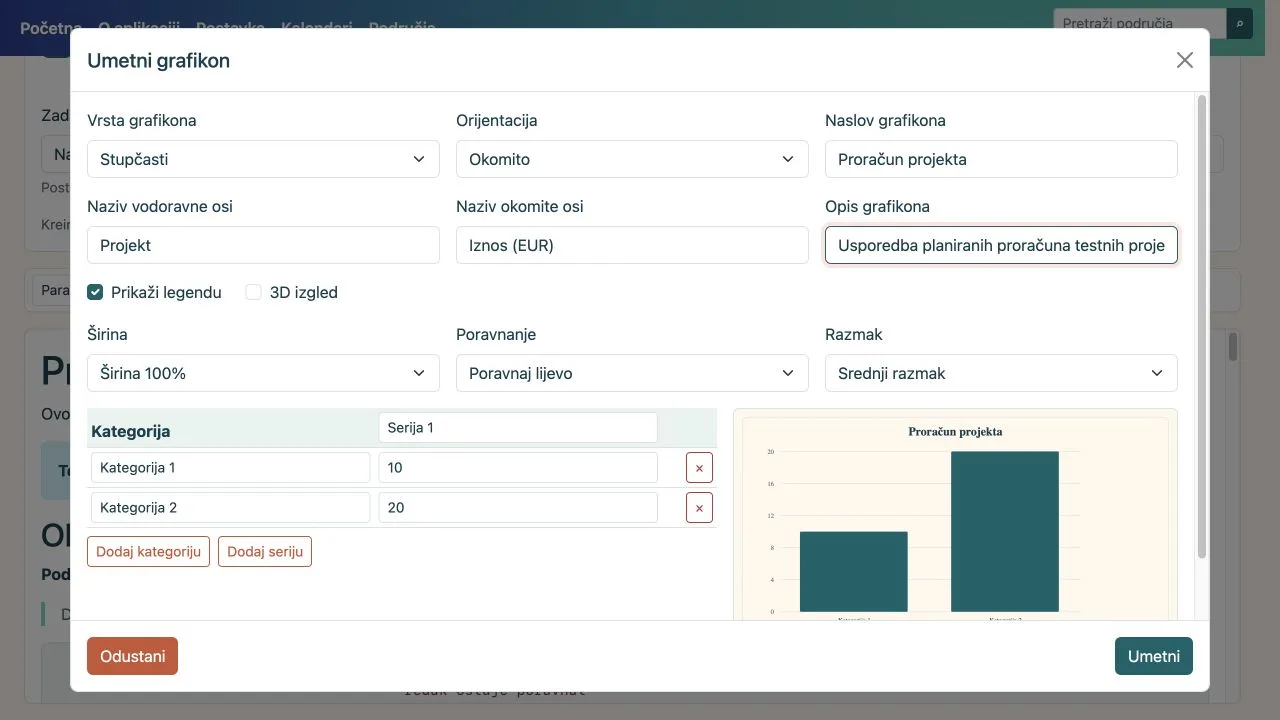Focus the Naslov grafikona field
This screenshot has height=720, width=1280.
coord(1001,159)
